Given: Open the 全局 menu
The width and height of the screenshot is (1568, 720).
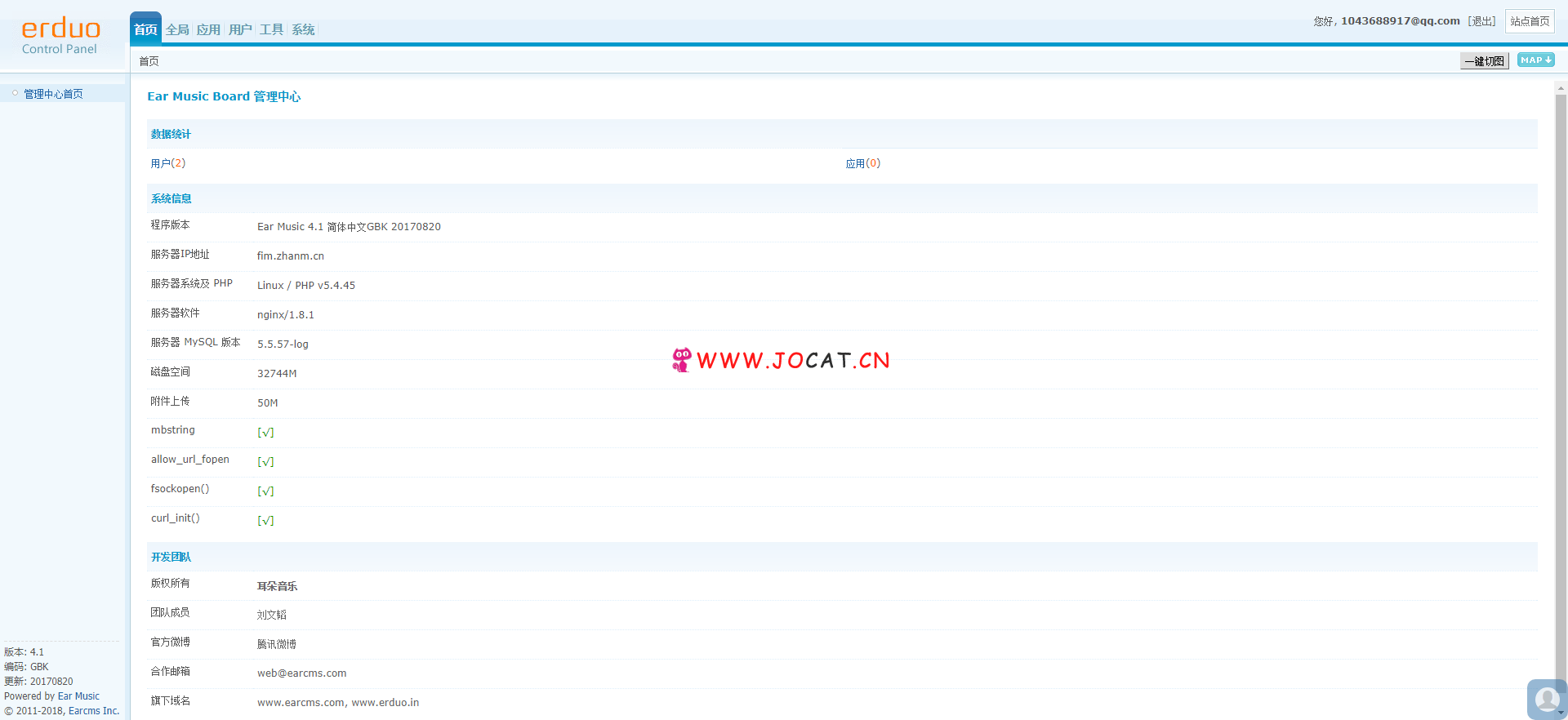Looking at the screenshot, I should [x=177, y=29].
